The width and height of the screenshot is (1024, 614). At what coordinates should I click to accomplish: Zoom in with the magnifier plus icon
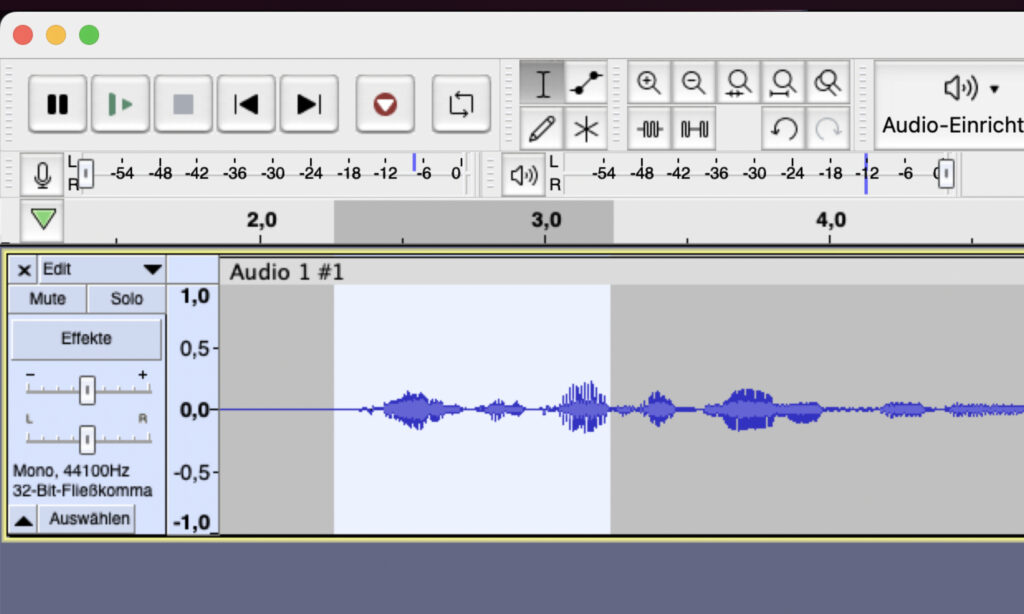[x=648, y=83]
